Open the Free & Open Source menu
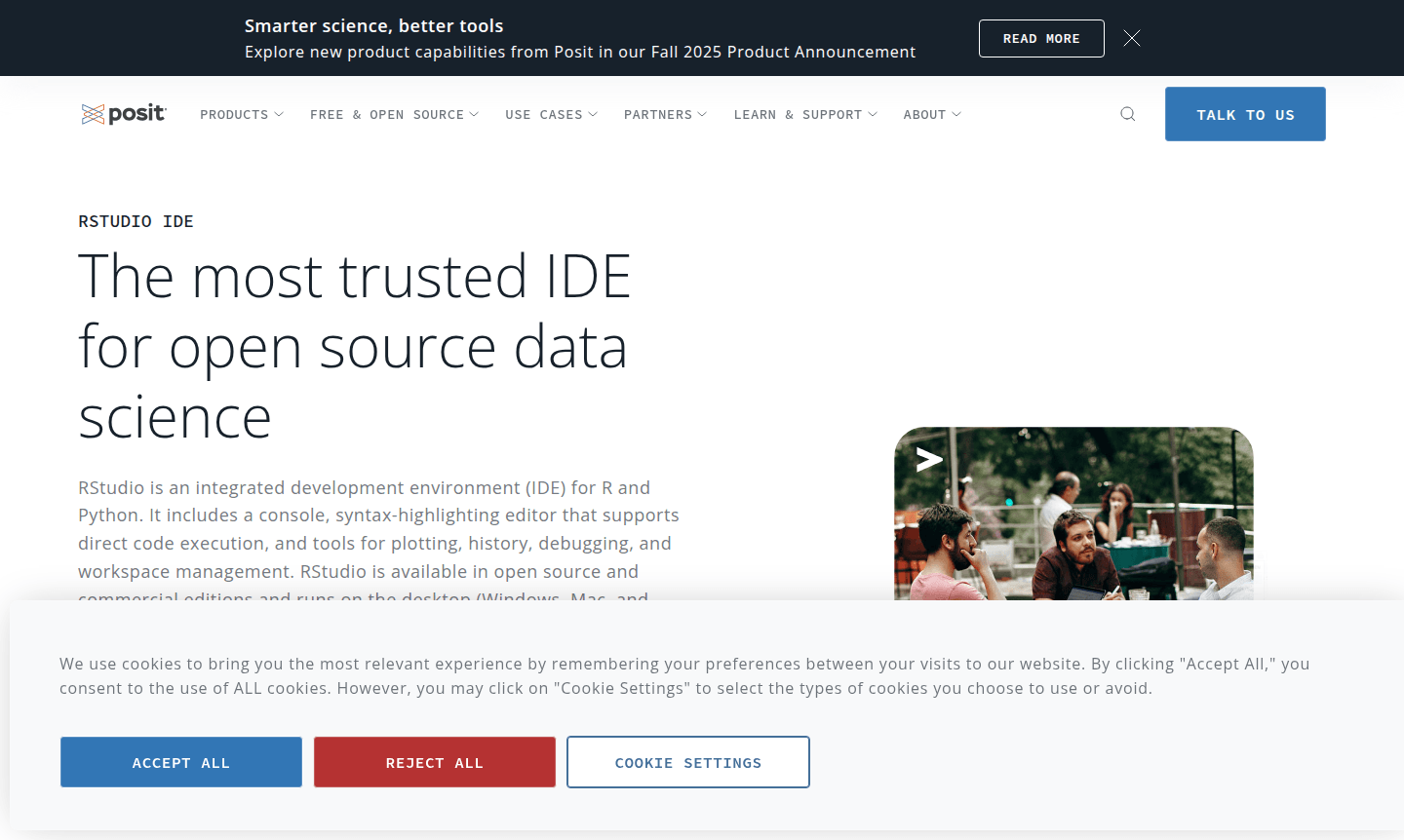This screenshot has width=1404, height=840. (386, 114)
